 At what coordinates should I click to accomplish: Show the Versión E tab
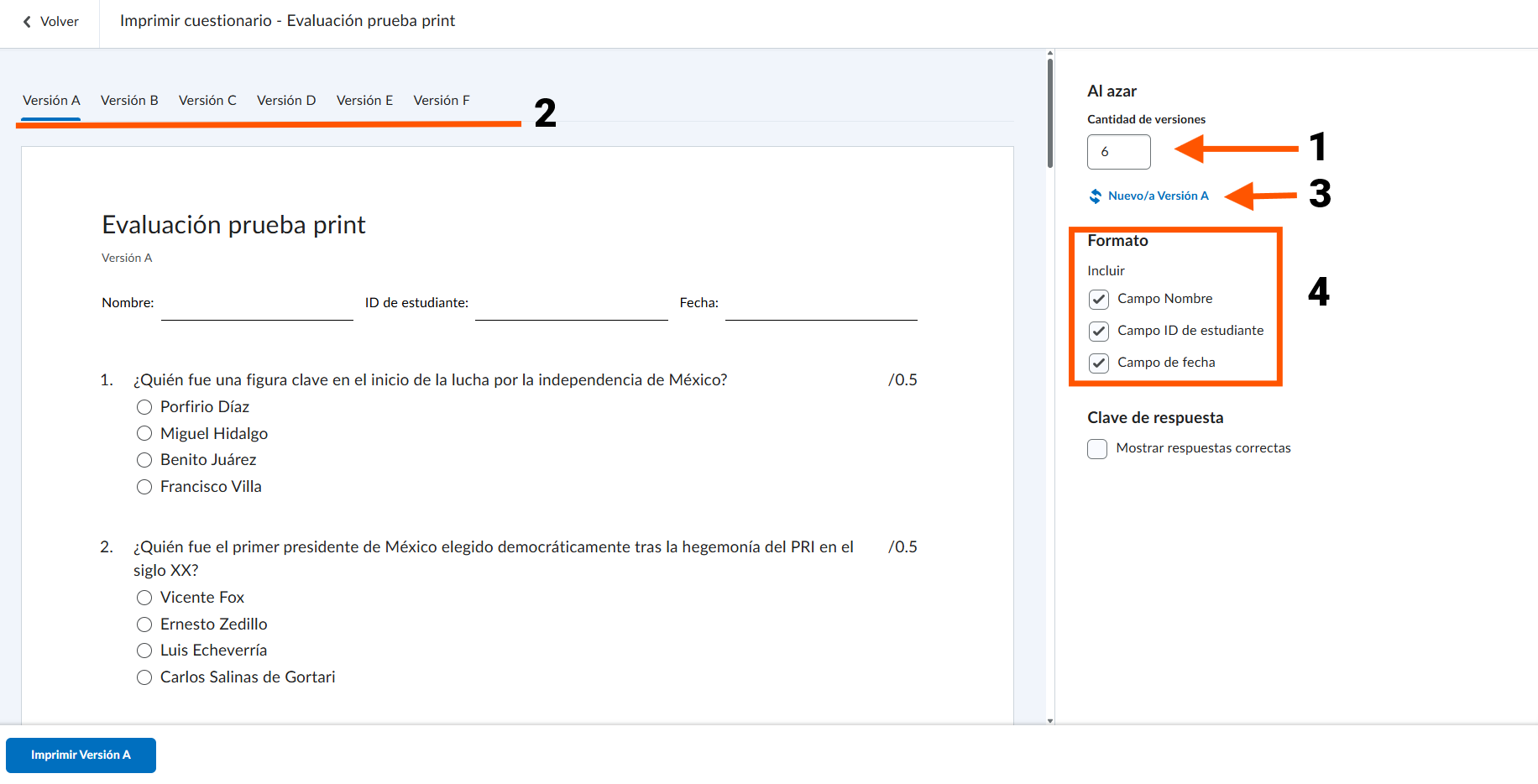[x=364, y=101]
